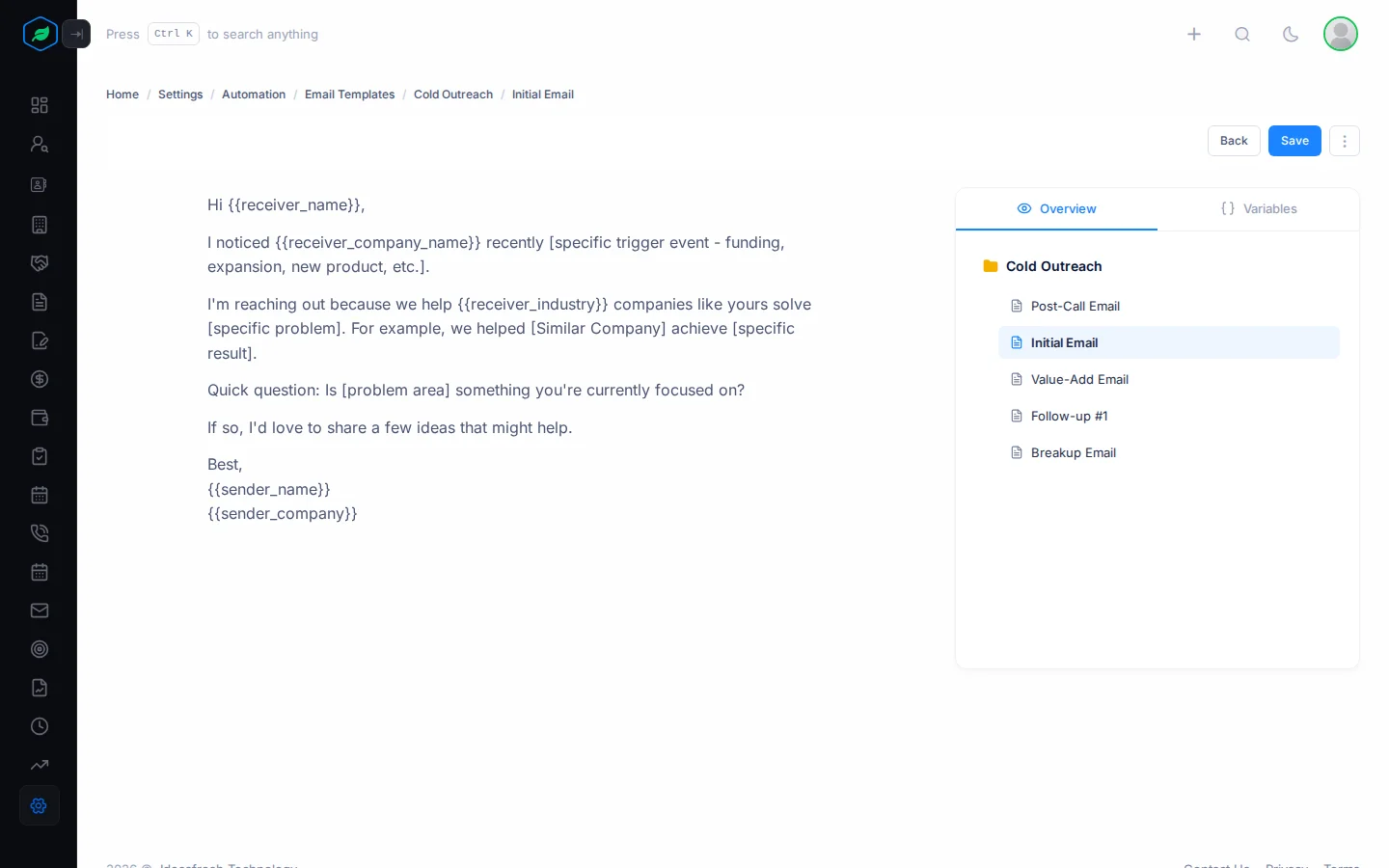The height and width of the screenshot is (868, 1389).
Task: Click the wallet icon in sidebar
Action: pyautogui.click(x=40, y=418)
